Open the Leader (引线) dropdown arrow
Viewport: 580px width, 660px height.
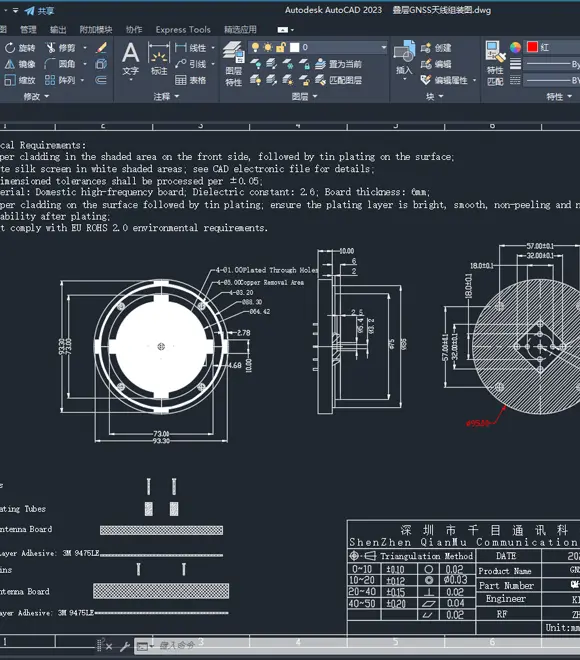point(213,64)
